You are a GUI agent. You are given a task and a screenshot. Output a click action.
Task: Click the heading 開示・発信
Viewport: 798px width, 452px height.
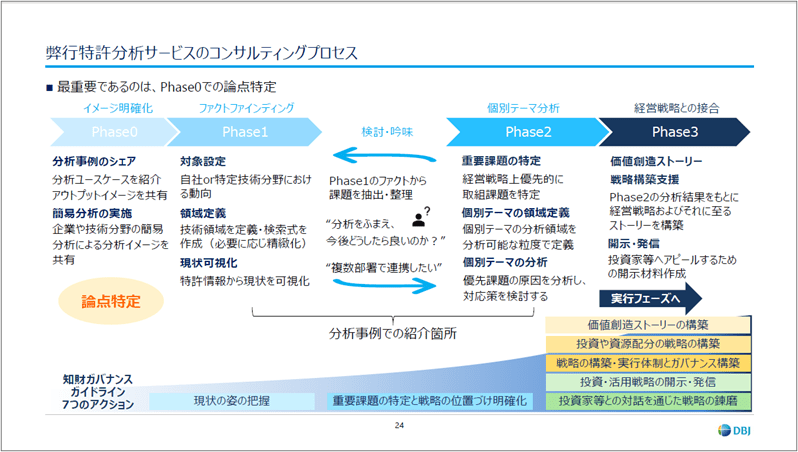[634, 244]
